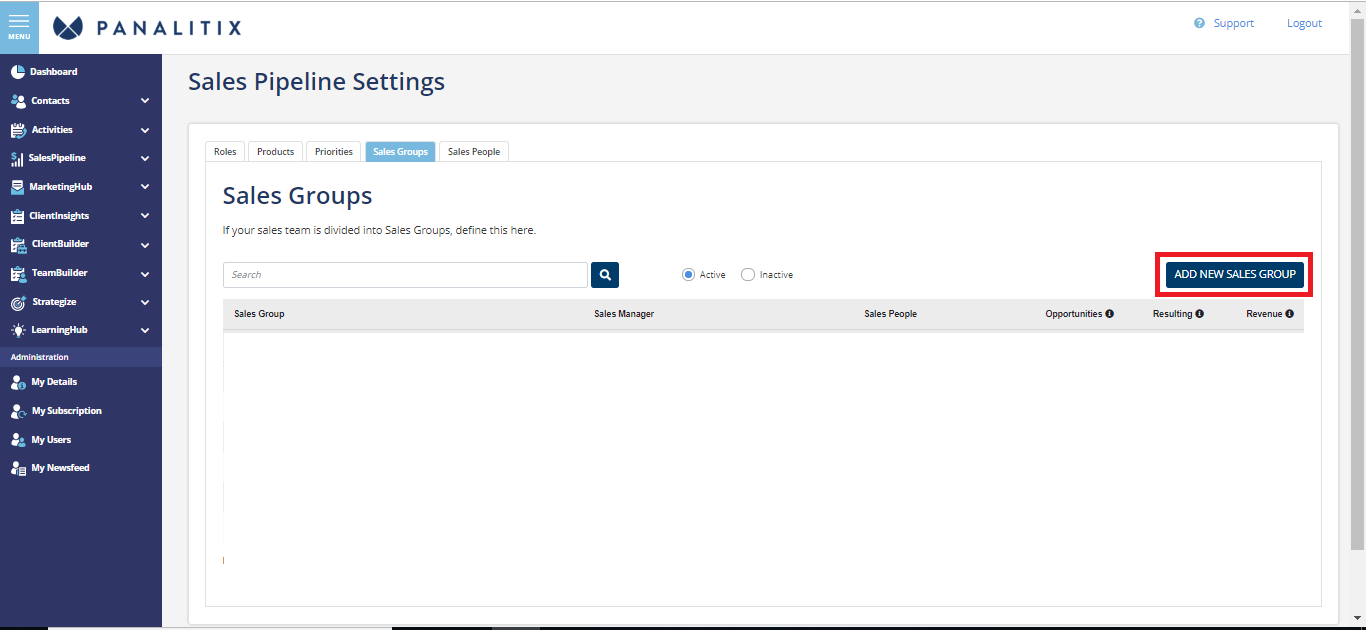Click the Contacts people icon
1366x630 pixels.
(x=17, y=101)
